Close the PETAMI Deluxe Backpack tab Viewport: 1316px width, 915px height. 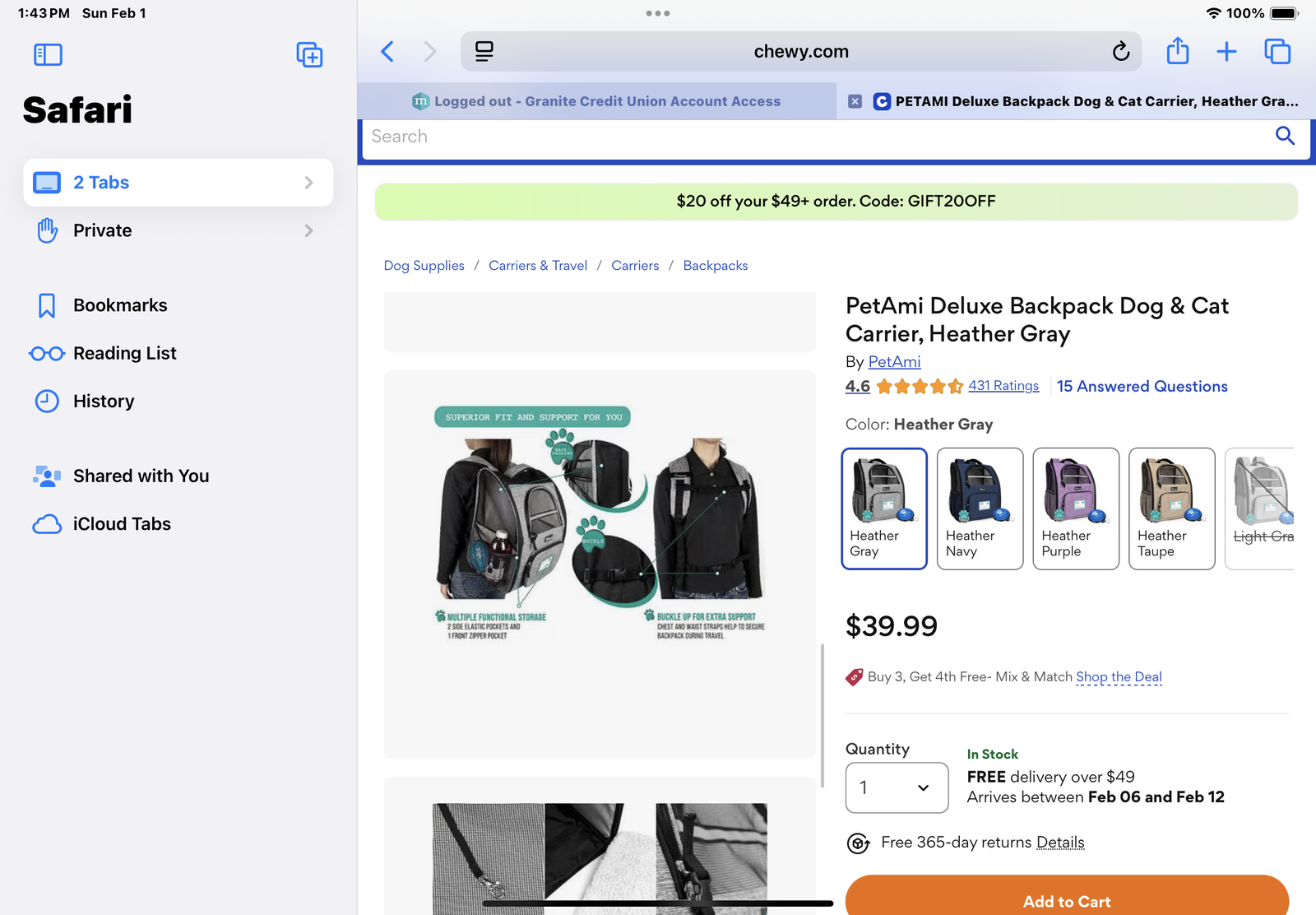pos(855,101)
